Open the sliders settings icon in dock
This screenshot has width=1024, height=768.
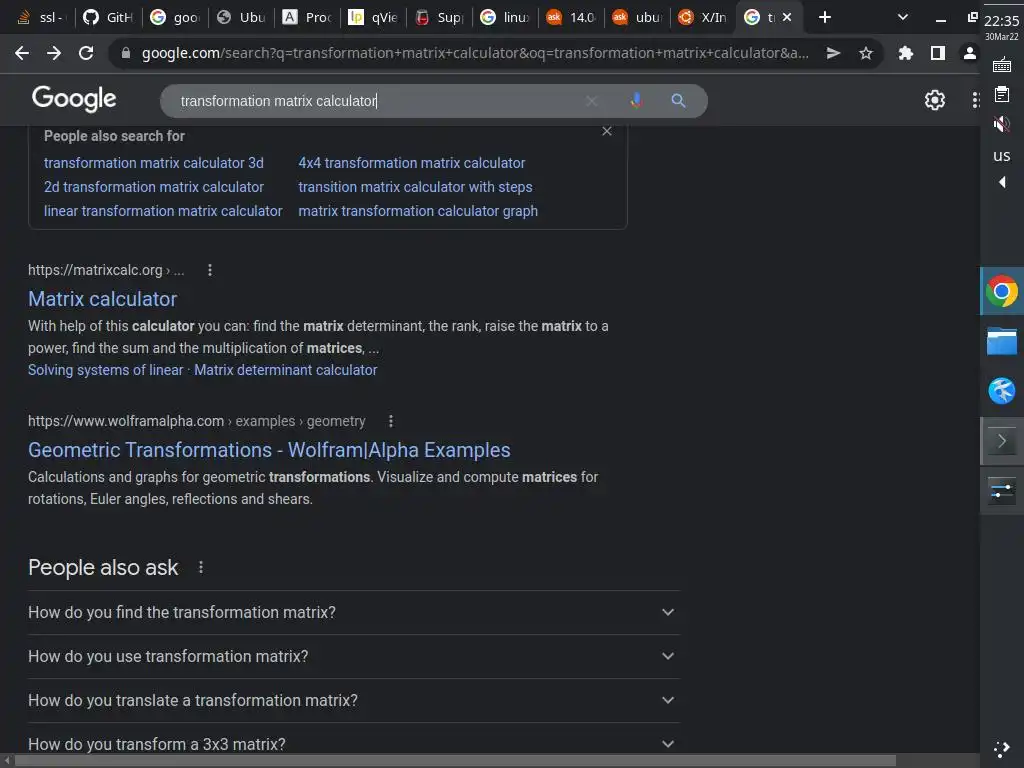[1002, 491]
